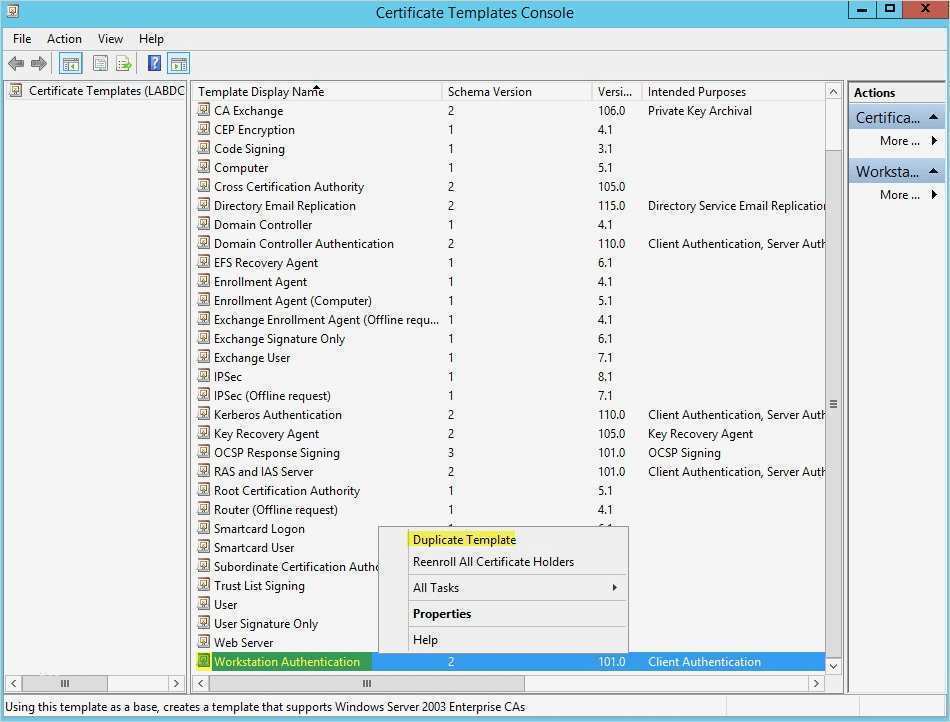Click the list vertical scrollbar up arrow

coord(833,91)
